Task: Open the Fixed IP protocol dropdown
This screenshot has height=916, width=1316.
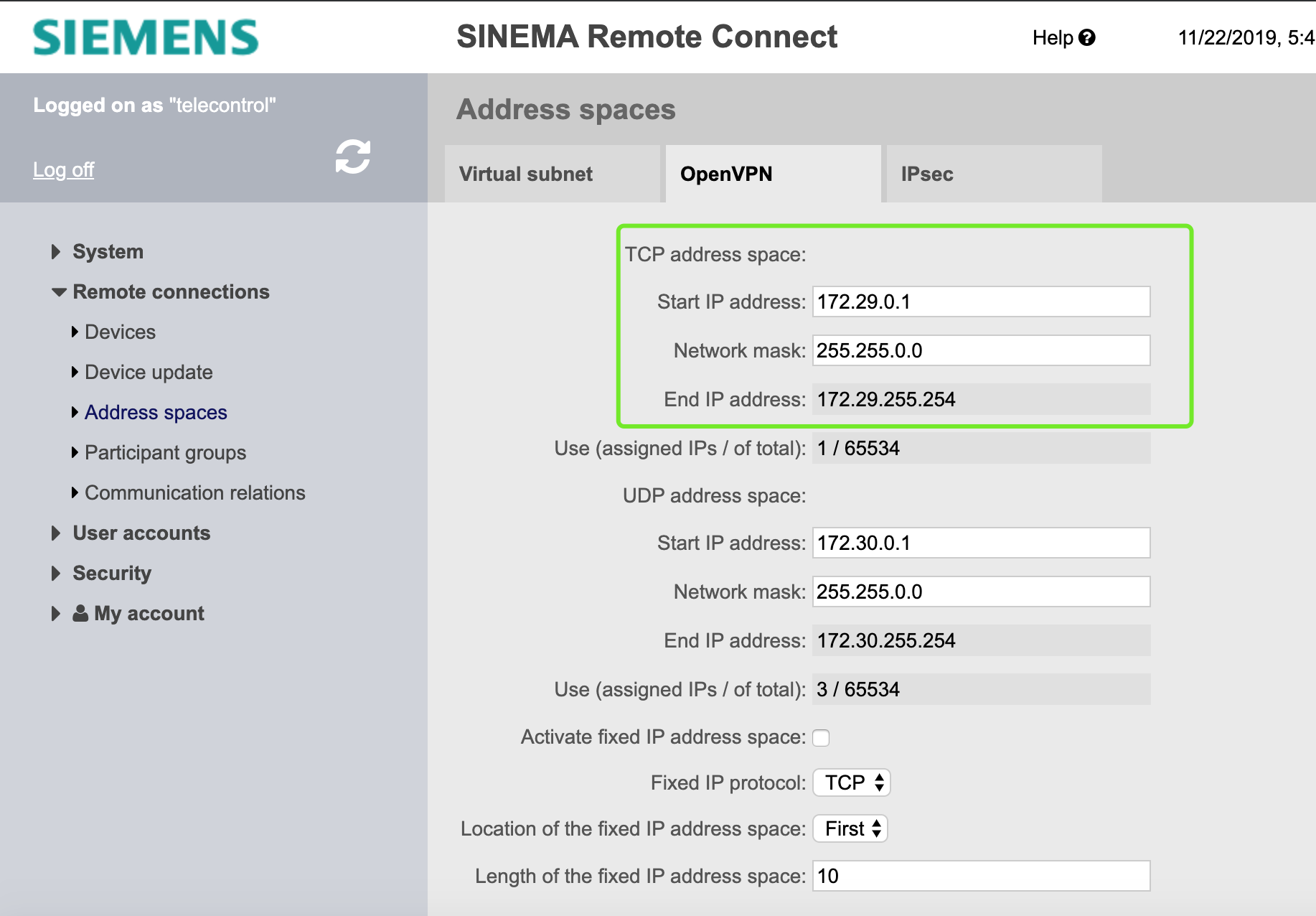Action: [x=852, y=782]
